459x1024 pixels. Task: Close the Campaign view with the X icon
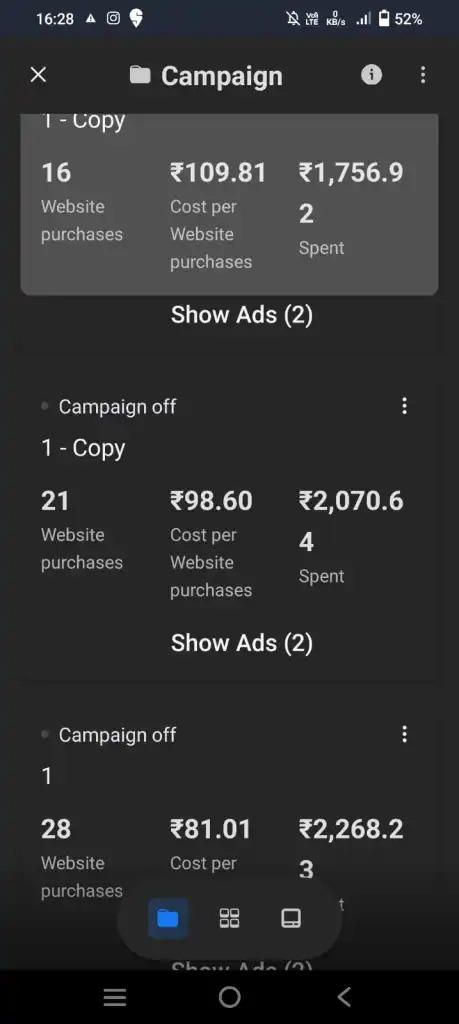(x=39, y=75)
